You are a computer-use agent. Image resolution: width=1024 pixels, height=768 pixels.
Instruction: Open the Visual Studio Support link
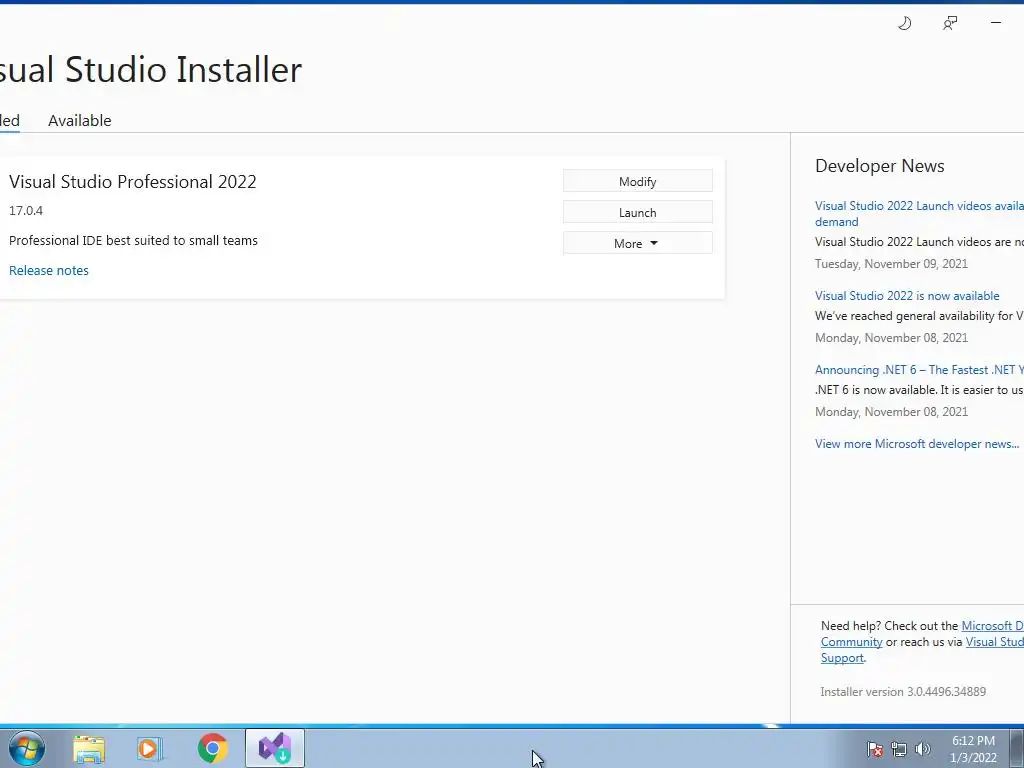coord(995,642)
